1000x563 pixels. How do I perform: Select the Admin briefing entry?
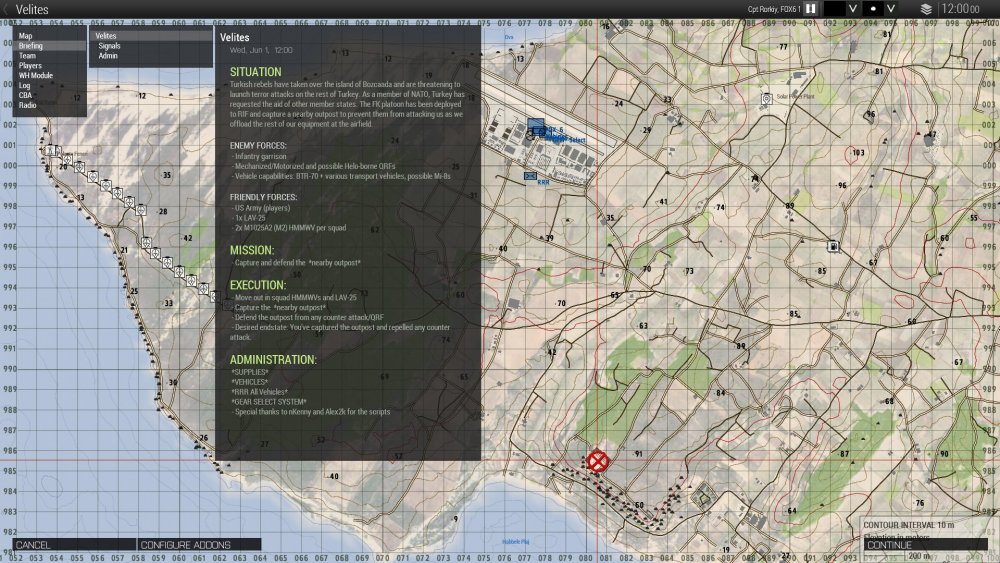(107, 56)
